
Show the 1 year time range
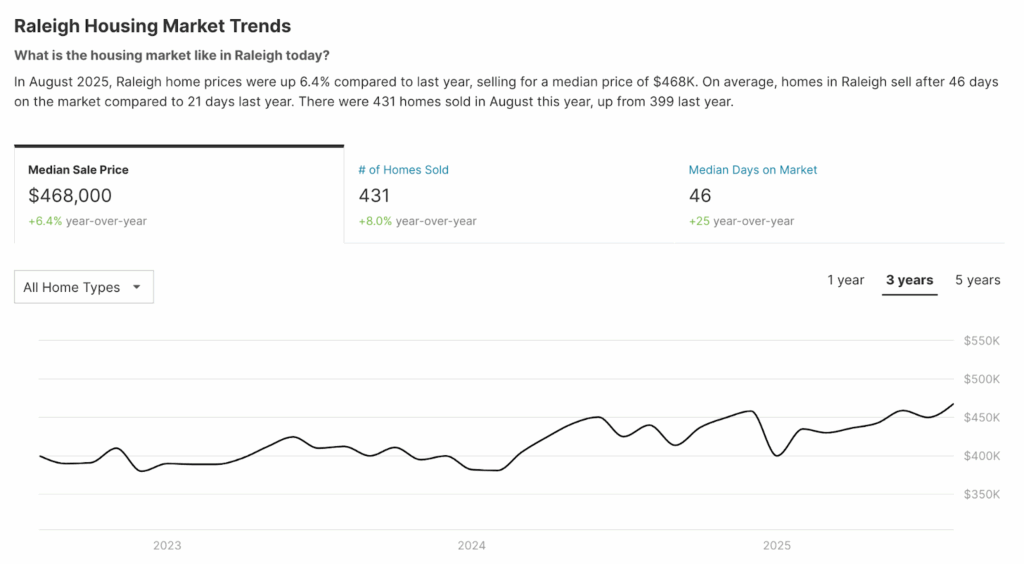[x=845, y=280]
